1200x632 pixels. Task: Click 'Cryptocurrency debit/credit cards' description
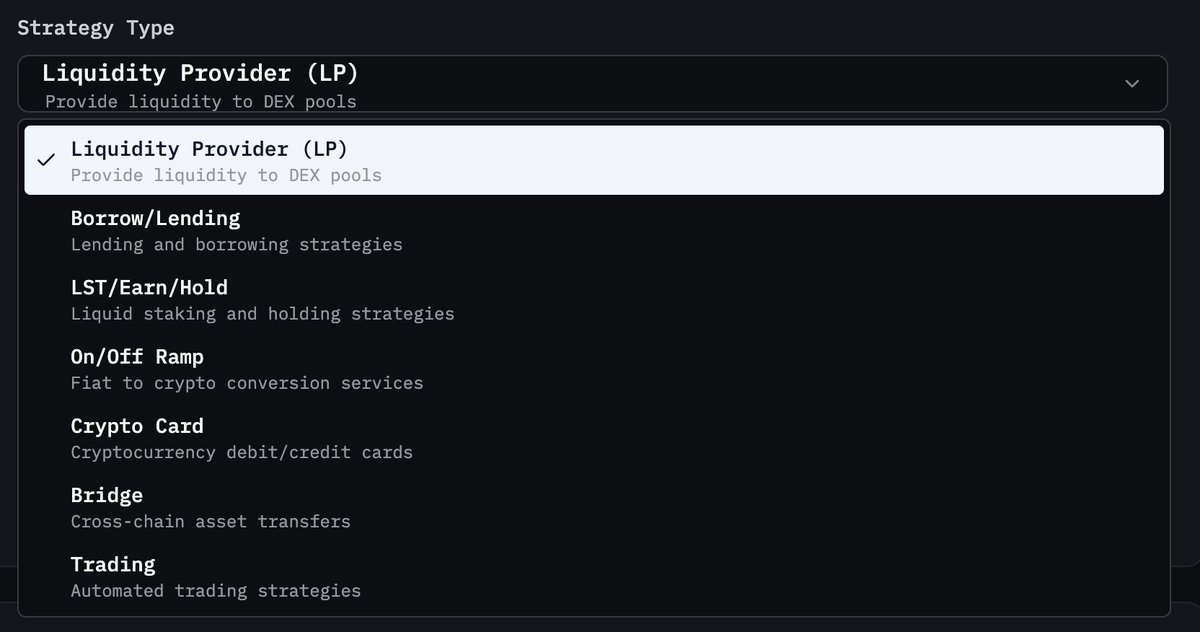coord(242,452)
